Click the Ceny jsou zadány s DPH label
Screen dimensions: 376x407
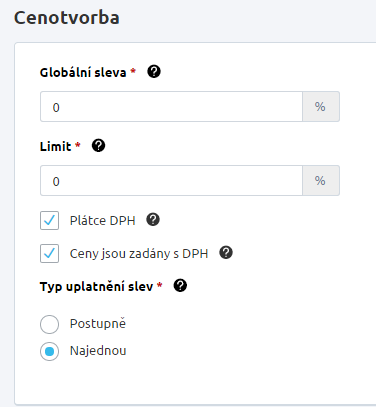(139, 254)
